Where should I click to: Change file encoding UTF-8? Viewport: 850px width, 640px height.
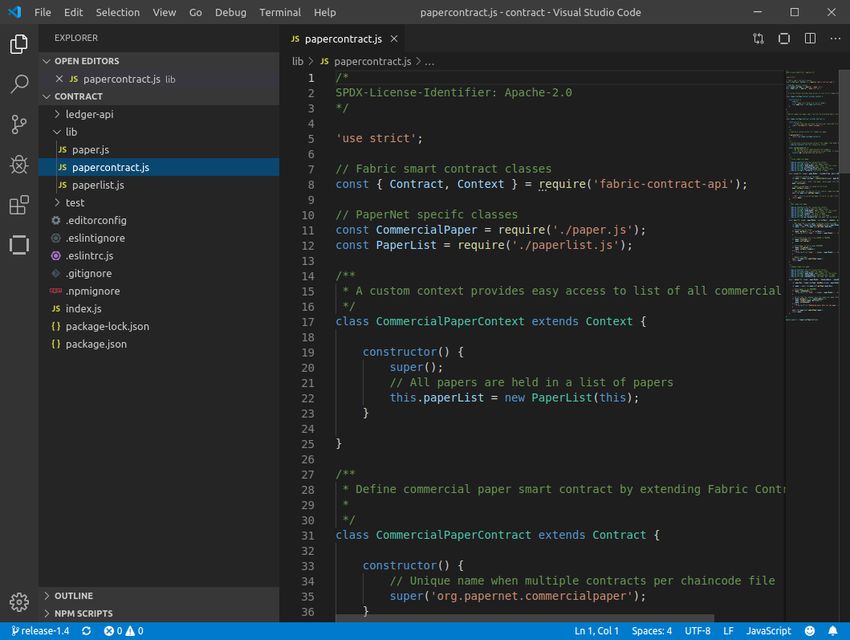pos(698,631)
